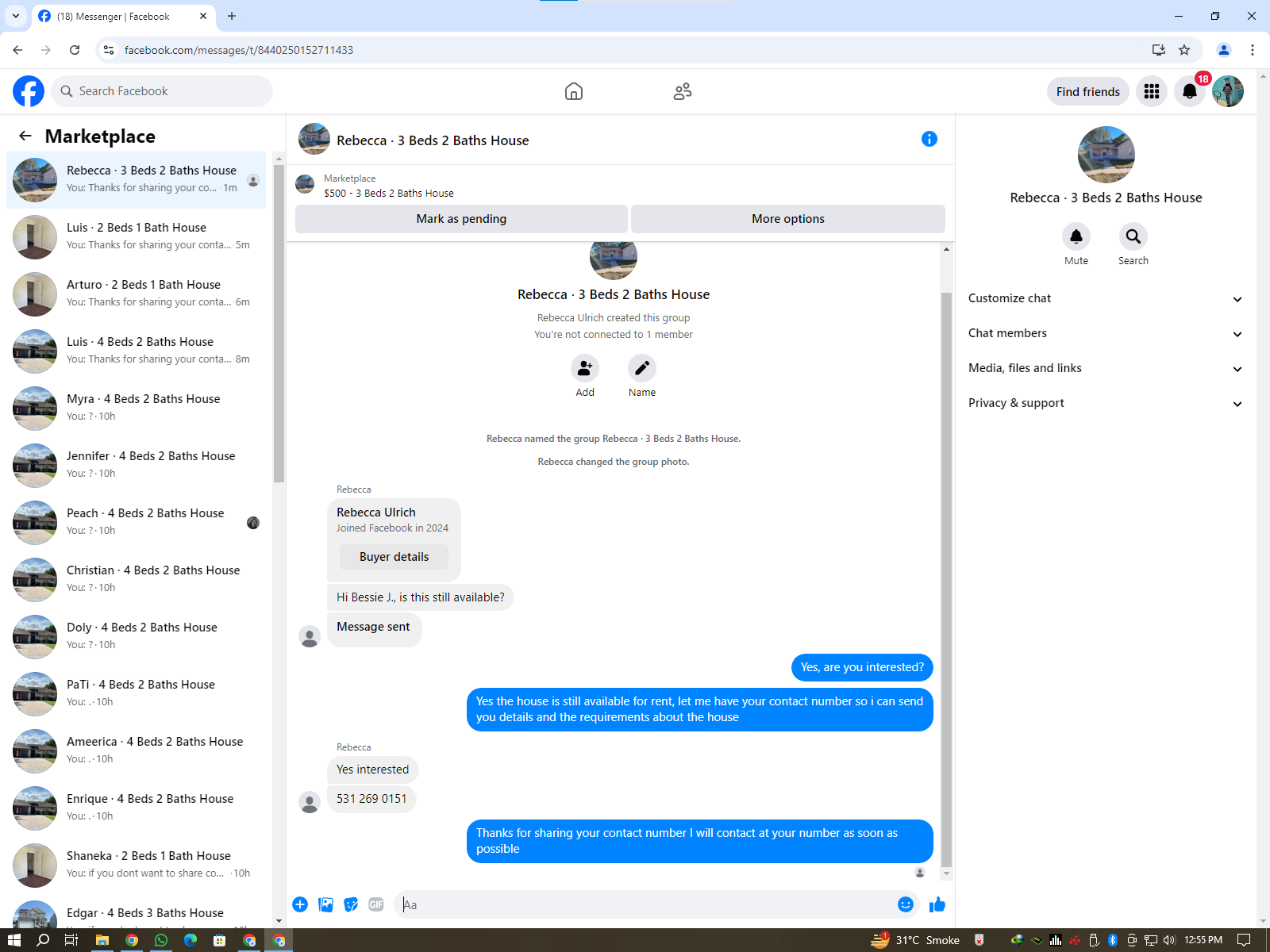Choose a sticker from the sticker icon

(x=351, y=904)
